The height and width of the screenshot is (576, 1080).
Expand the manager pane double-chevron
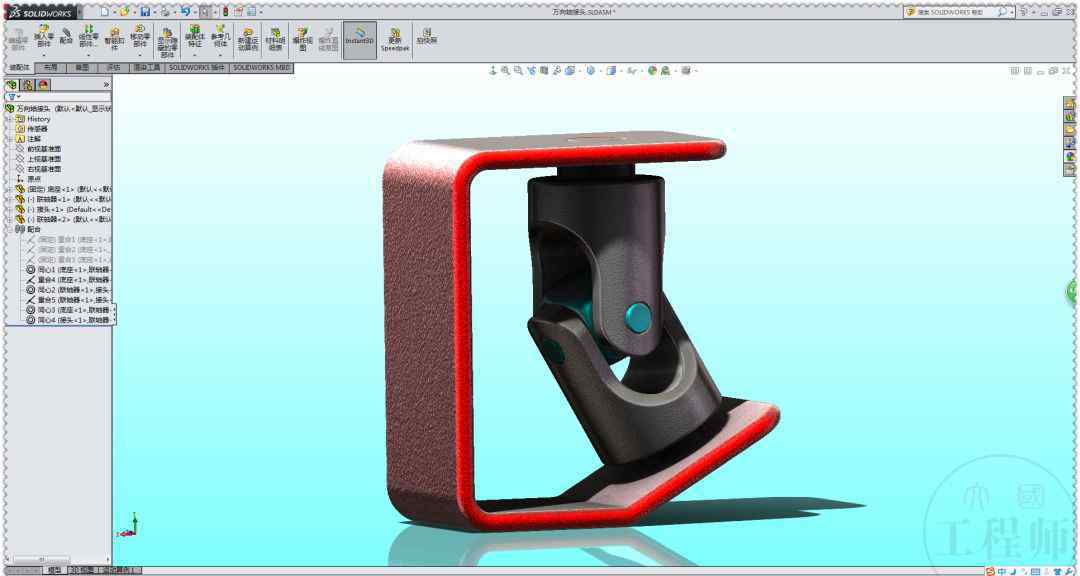pos(106,85)
